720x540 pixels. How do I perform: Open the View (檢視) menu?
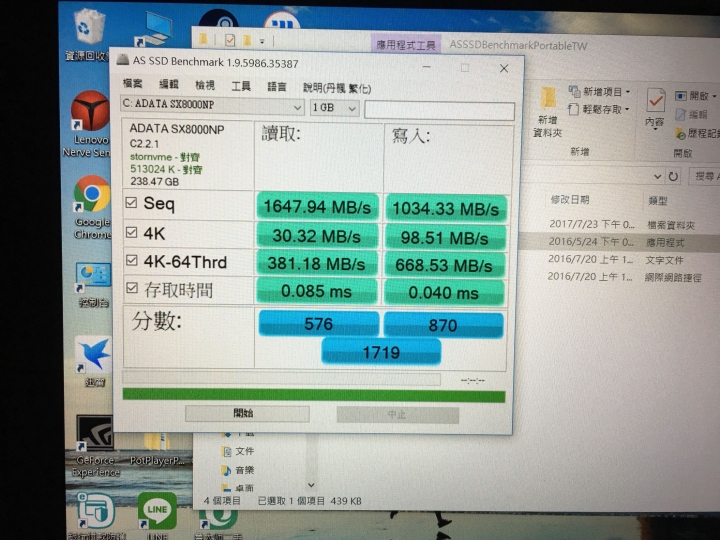tap(205, 85)
